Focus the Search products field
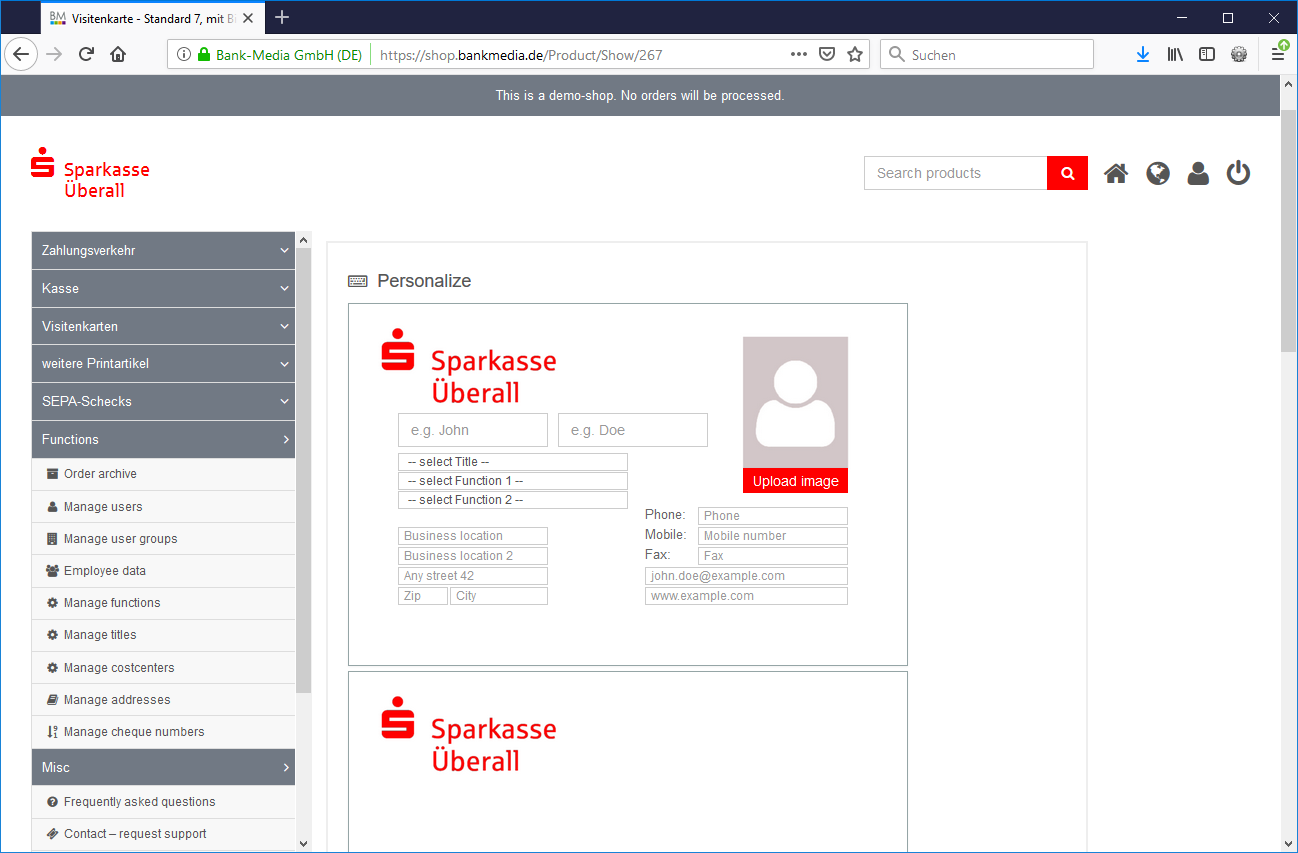The width and height of the screenshot is (1298, 853). tap(955, 173)
